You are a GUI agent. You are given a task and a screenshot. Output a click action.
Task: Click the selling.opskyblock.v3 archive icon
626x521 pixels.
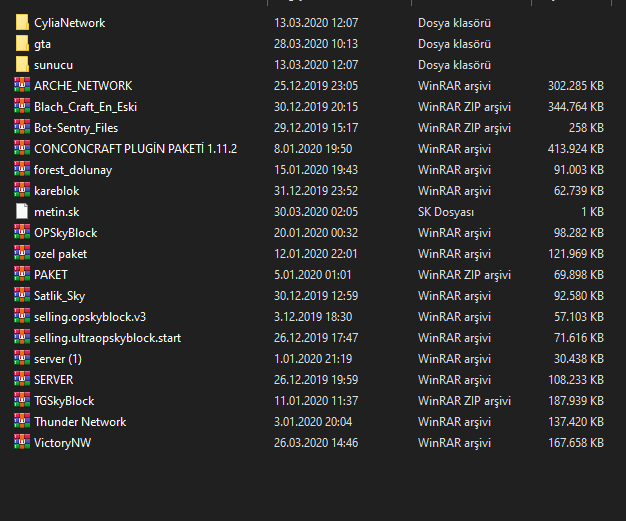pos(22,316)
